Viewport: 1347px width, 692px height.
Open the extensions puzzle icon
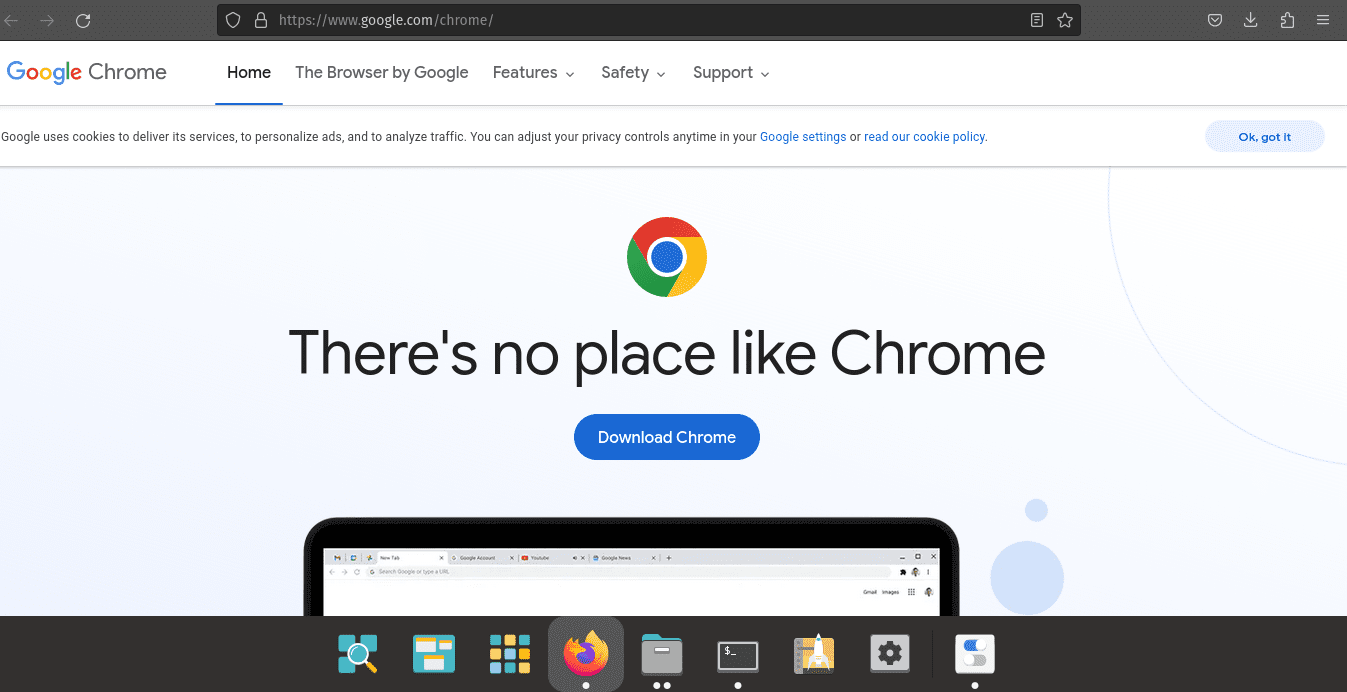(x=1288, y=20)
